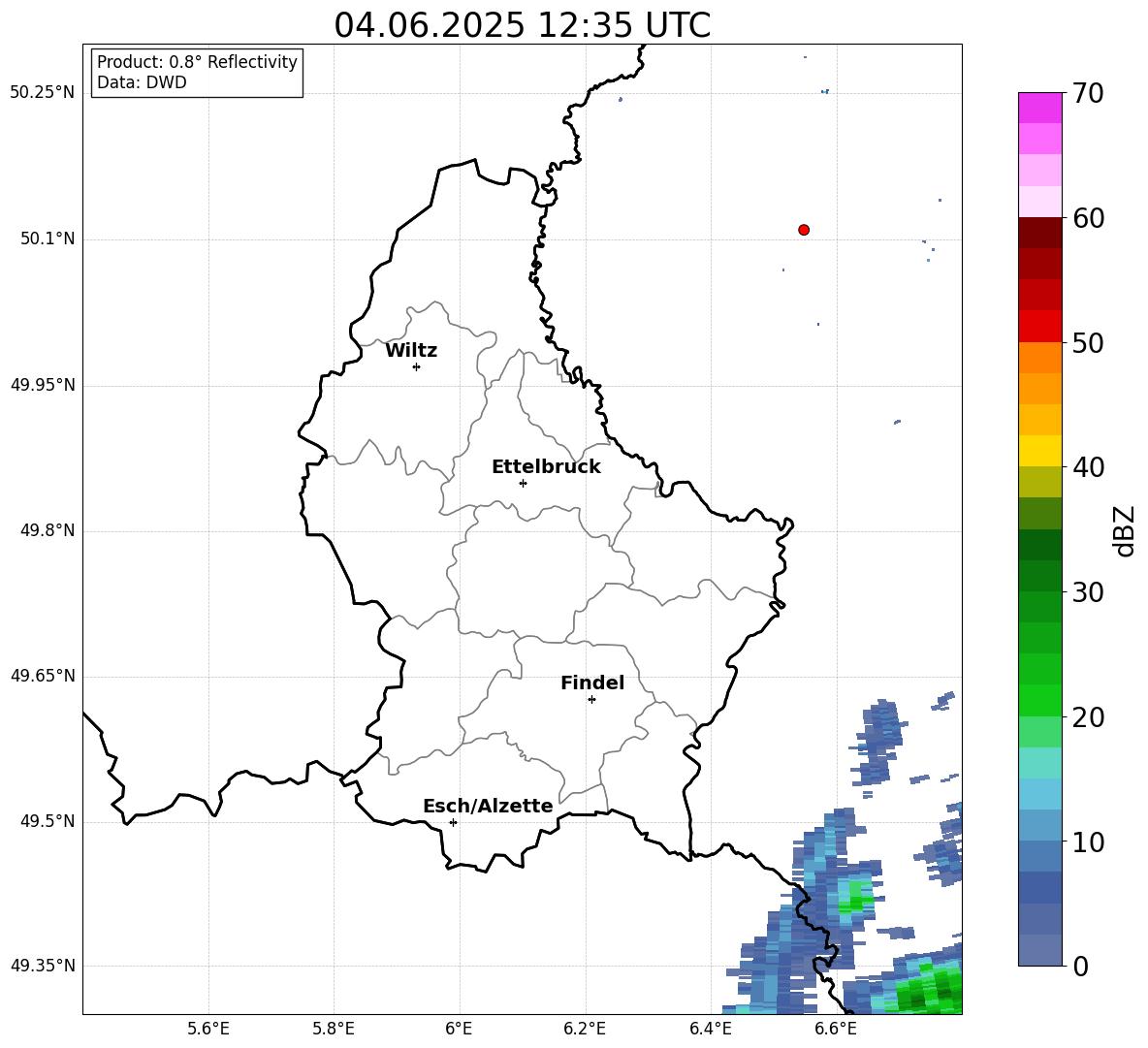
Task: Click the Findel station cross marker
Action: [591, 699]
